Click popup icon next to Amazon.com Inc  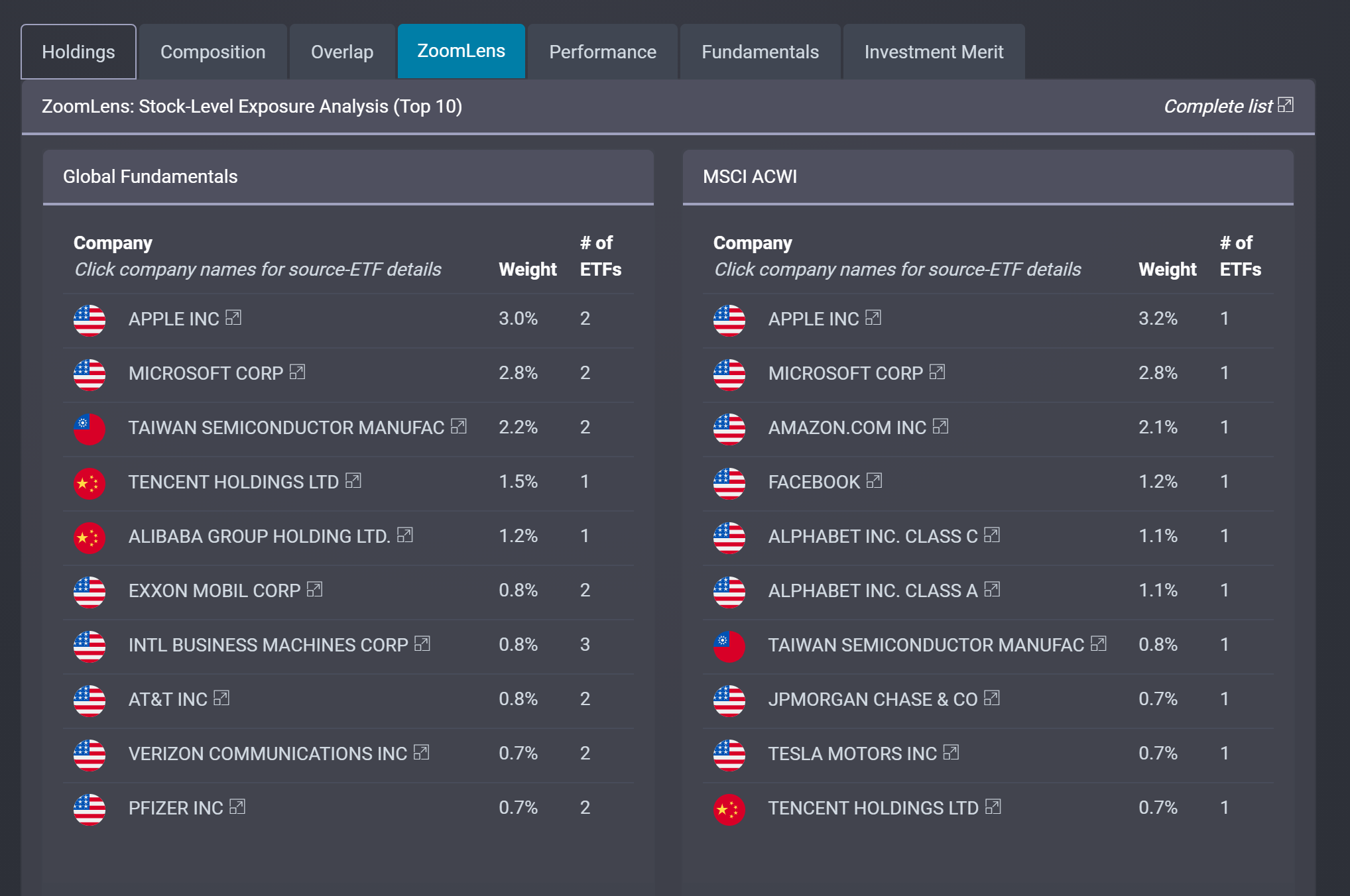(x=940, y=426)
